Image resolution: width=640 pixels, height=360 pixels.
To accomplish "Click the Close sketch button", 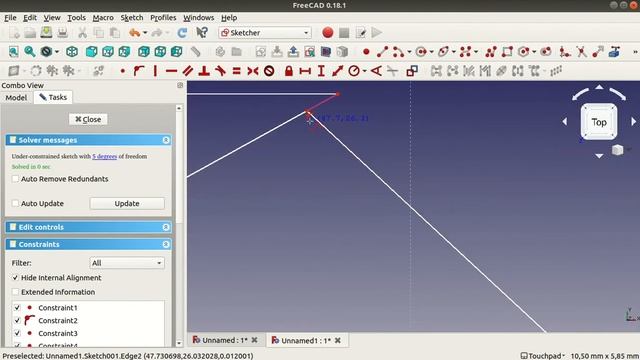I will click(88, 119).
